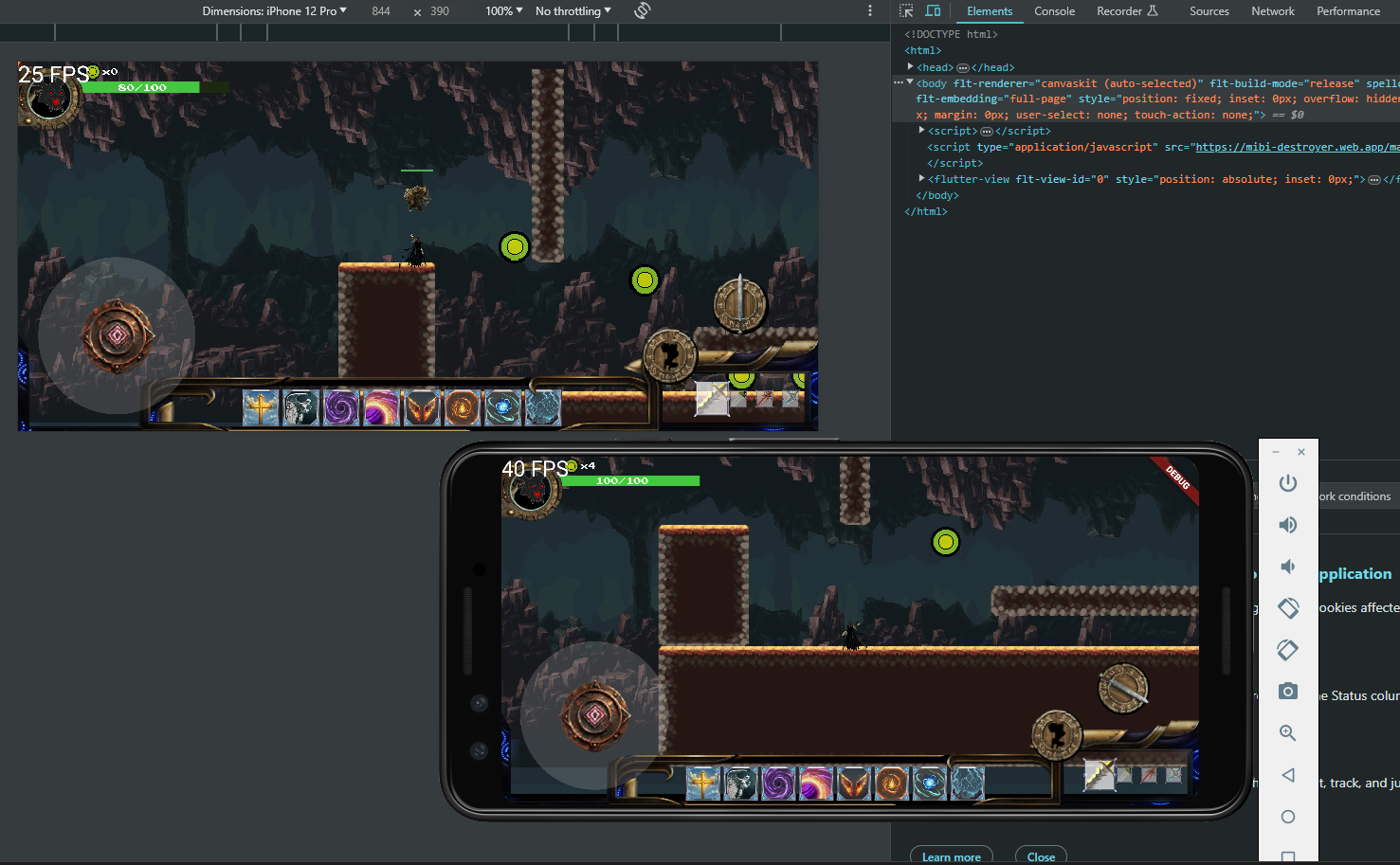Tap pink planet skill in emulator game
1400x865 pixels.
(816, 784)
